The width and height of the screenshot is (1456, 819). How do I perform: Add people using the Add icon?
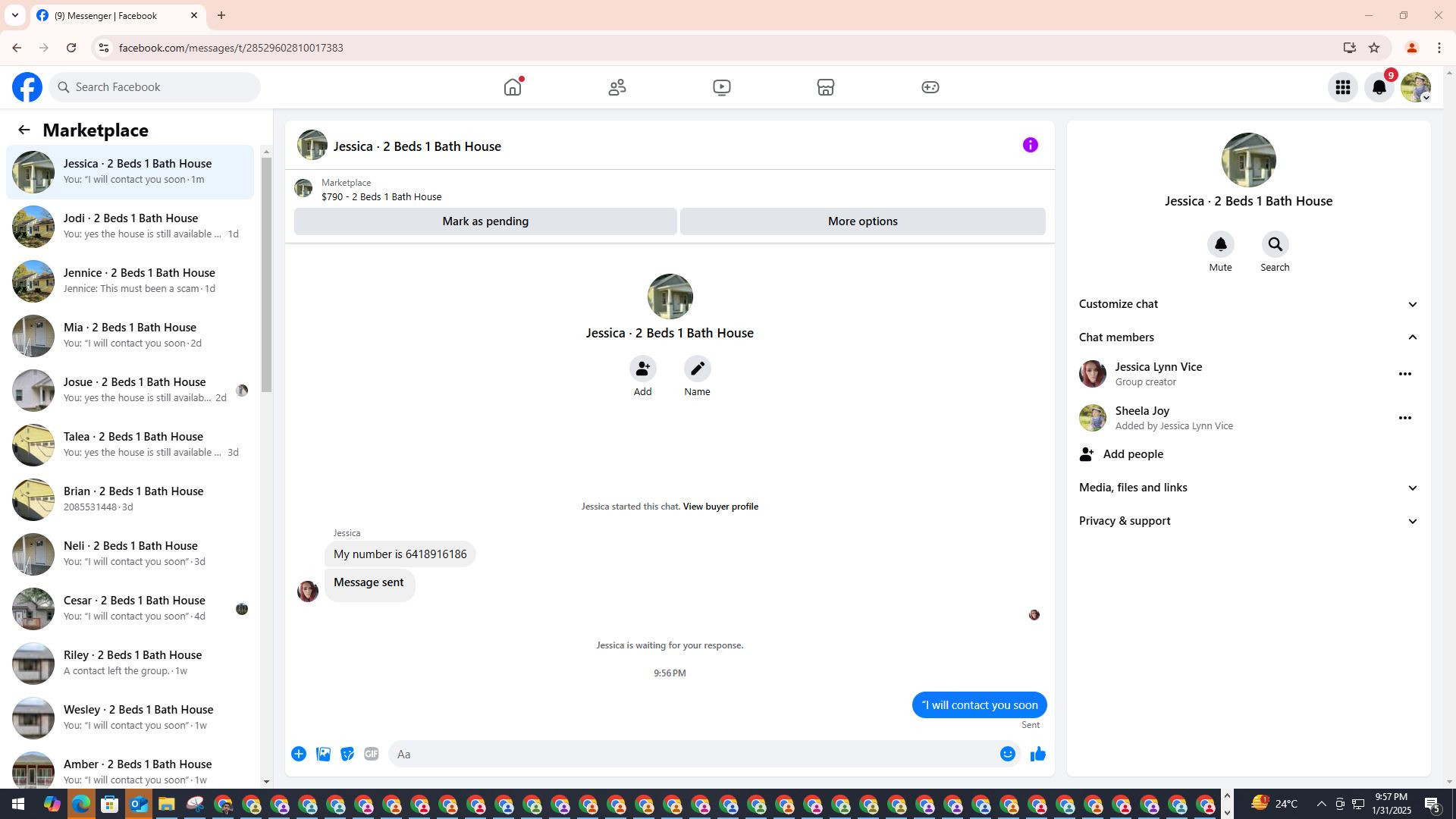(x=642, y=369)
